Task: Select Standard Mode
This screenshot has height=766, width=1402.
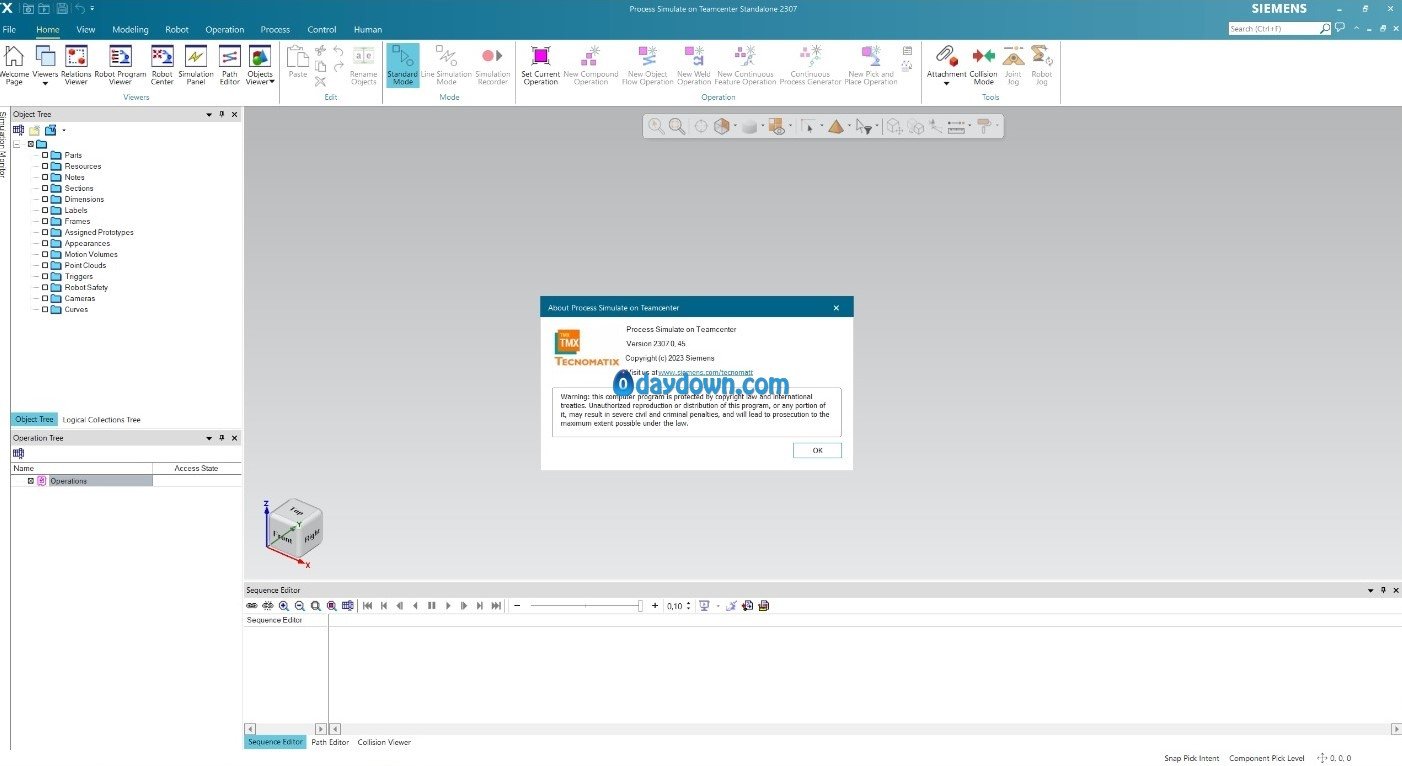Action: coord(403,65)
